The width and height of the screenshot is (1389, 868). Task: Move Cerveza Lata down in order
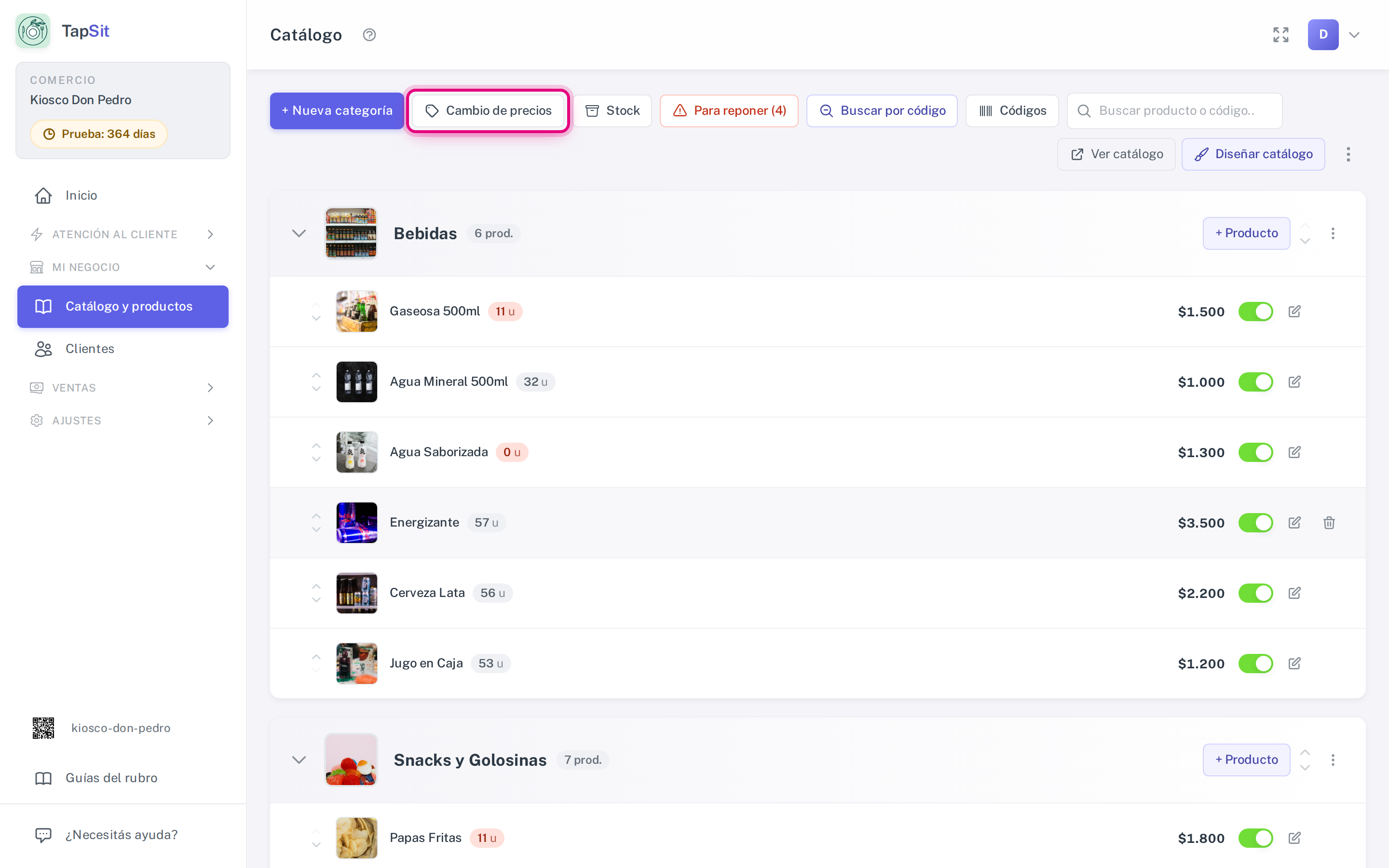316,600
